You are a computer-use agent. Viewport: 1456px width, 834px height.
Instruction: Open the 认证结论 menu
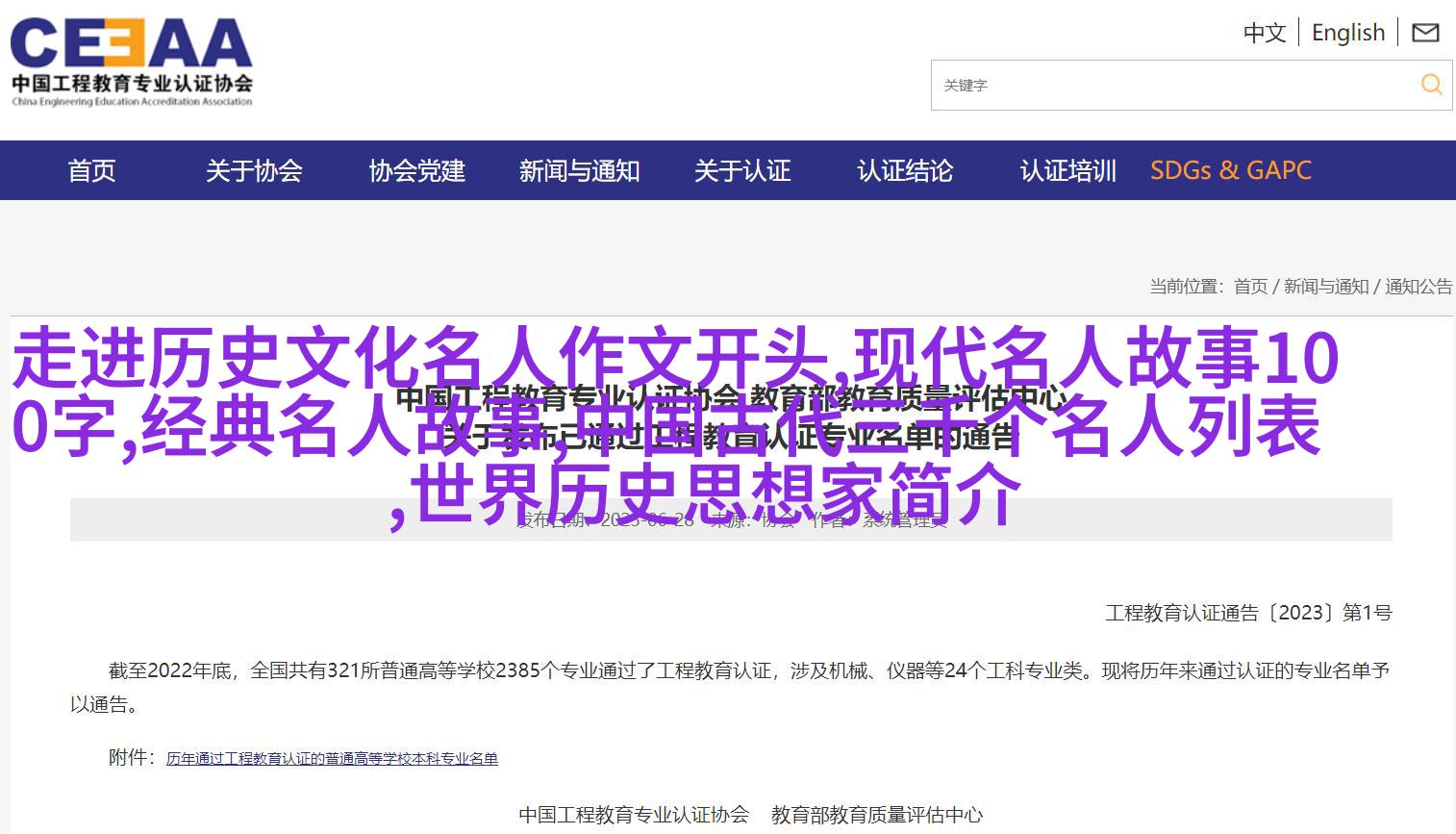905,170
